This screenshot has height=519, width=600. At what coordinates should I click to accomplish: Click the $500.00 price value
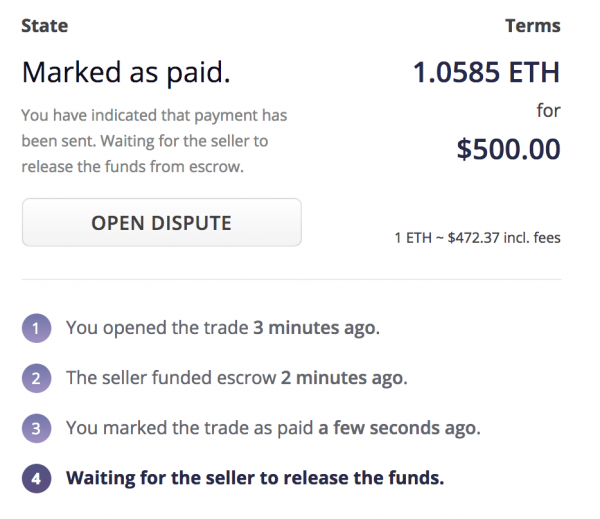click(508, 149)
